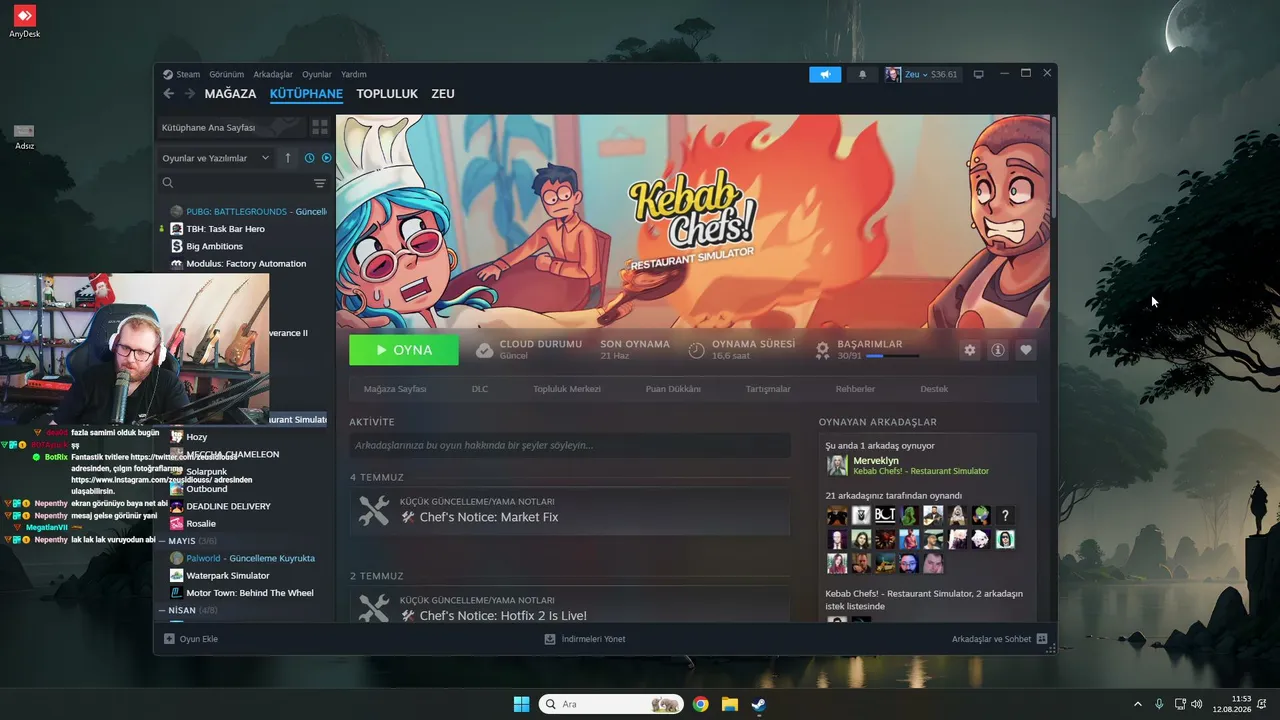The width and height of the screenshot is (1280, 720).
Task: Select Motor Town: Behind The Wheel
Action: click(248, 593)
